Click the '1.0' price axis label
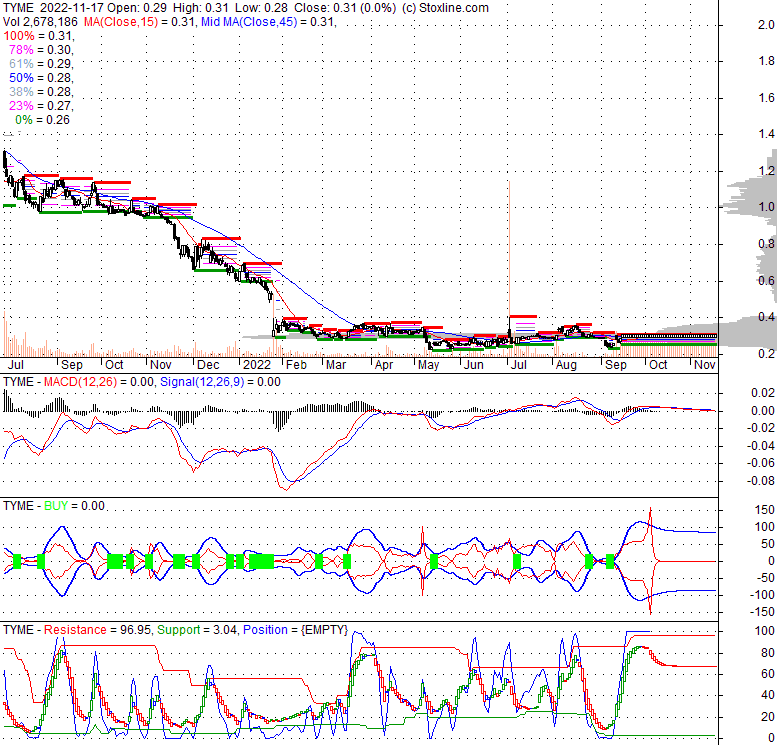 [x=766, y=207]
